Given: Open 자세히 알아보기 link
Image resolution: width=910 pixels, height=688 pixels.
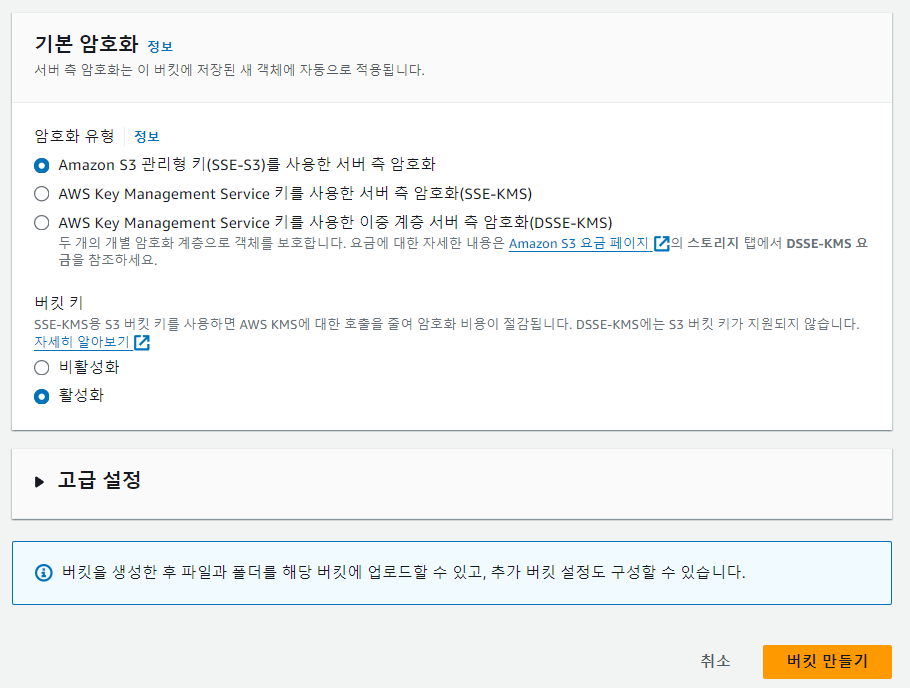Looking at the screenshot, I should (x=81, y=342).
